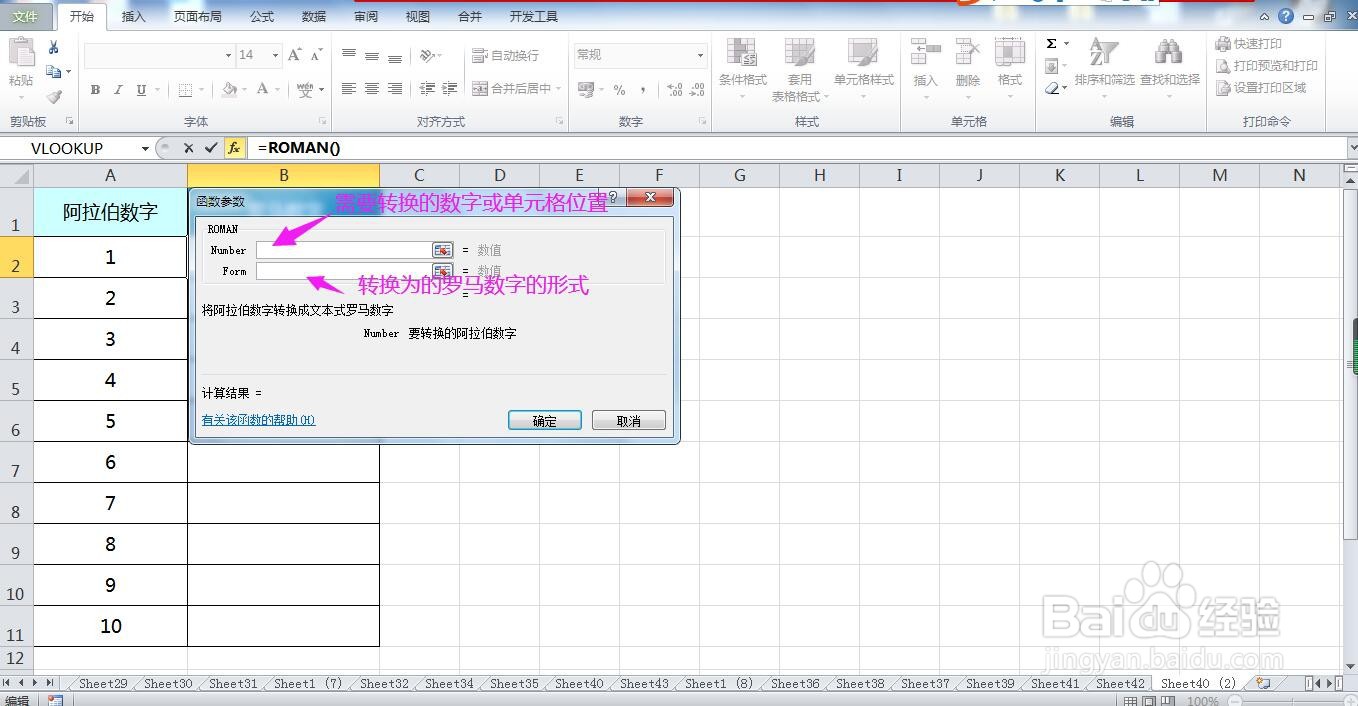Switch to the Page Layout (页面布局) tab

[197, 16]
